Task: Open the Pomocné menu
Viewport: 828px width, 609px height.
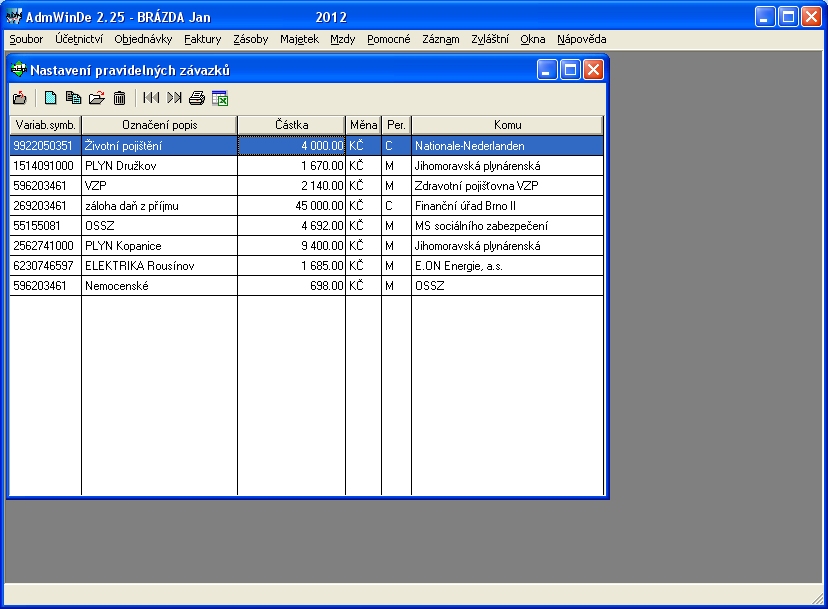Action: point(389,39)
